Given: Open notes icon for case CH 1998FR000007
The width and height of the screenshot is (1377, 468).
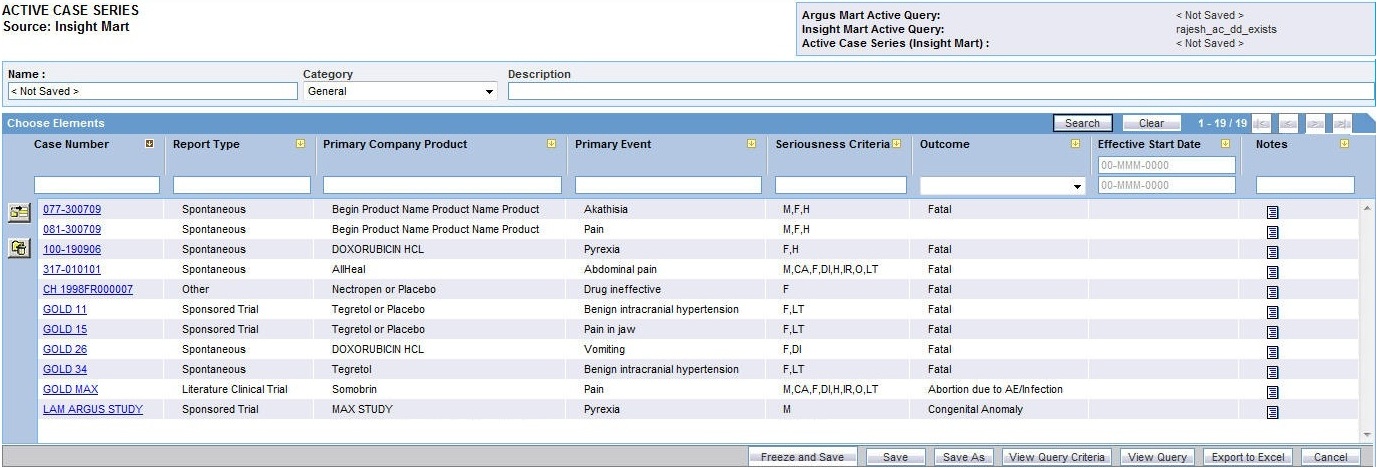Looking at the screenshot, I should (1273, 292).
